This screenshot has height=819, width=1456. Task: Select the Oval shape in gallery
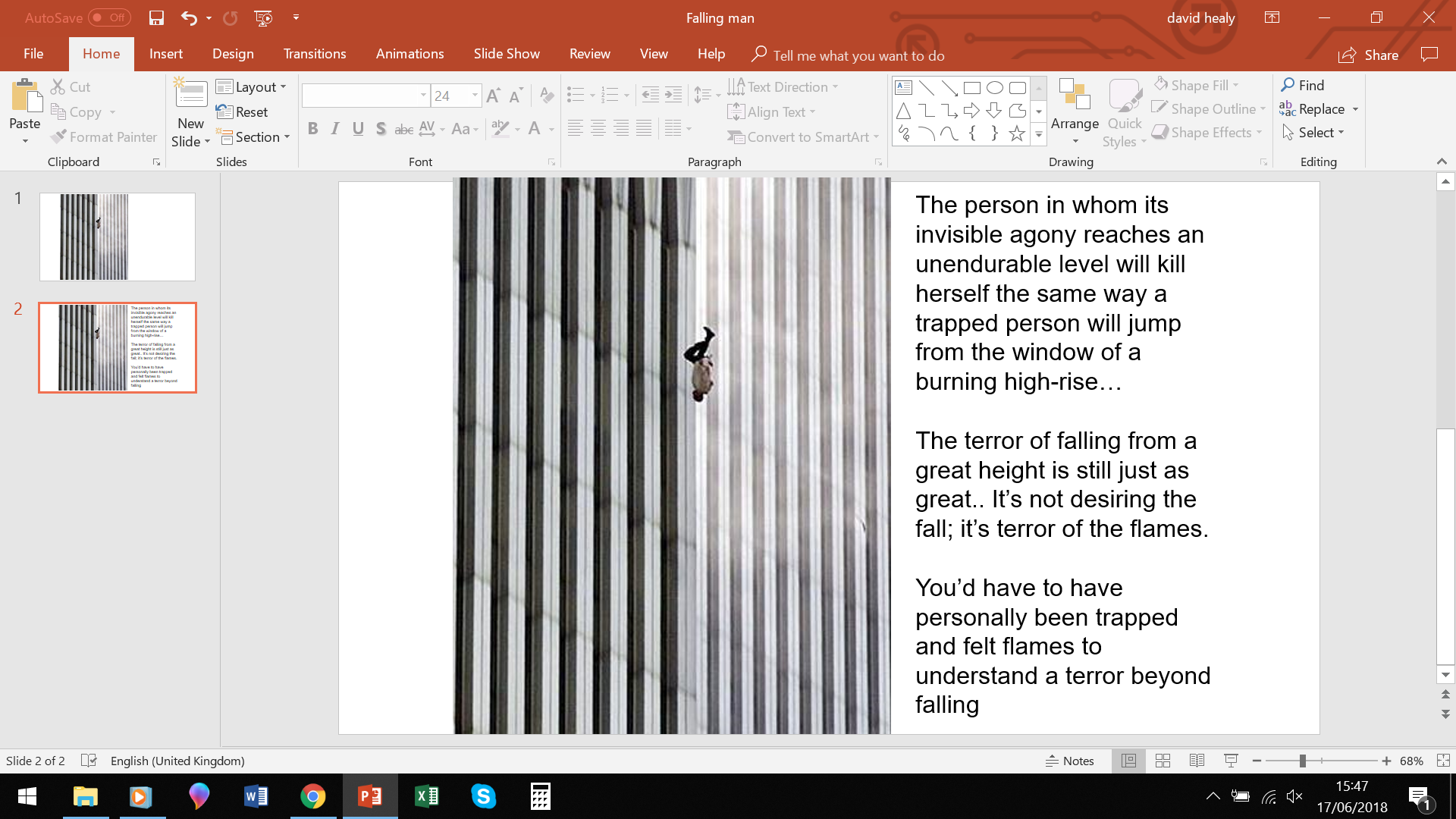995,87
